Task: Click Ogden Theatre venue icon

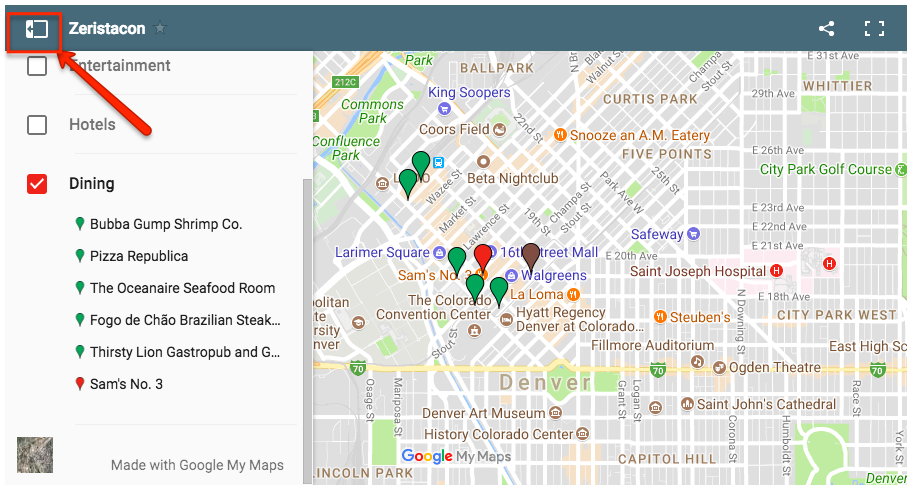Action: (719, 368)
